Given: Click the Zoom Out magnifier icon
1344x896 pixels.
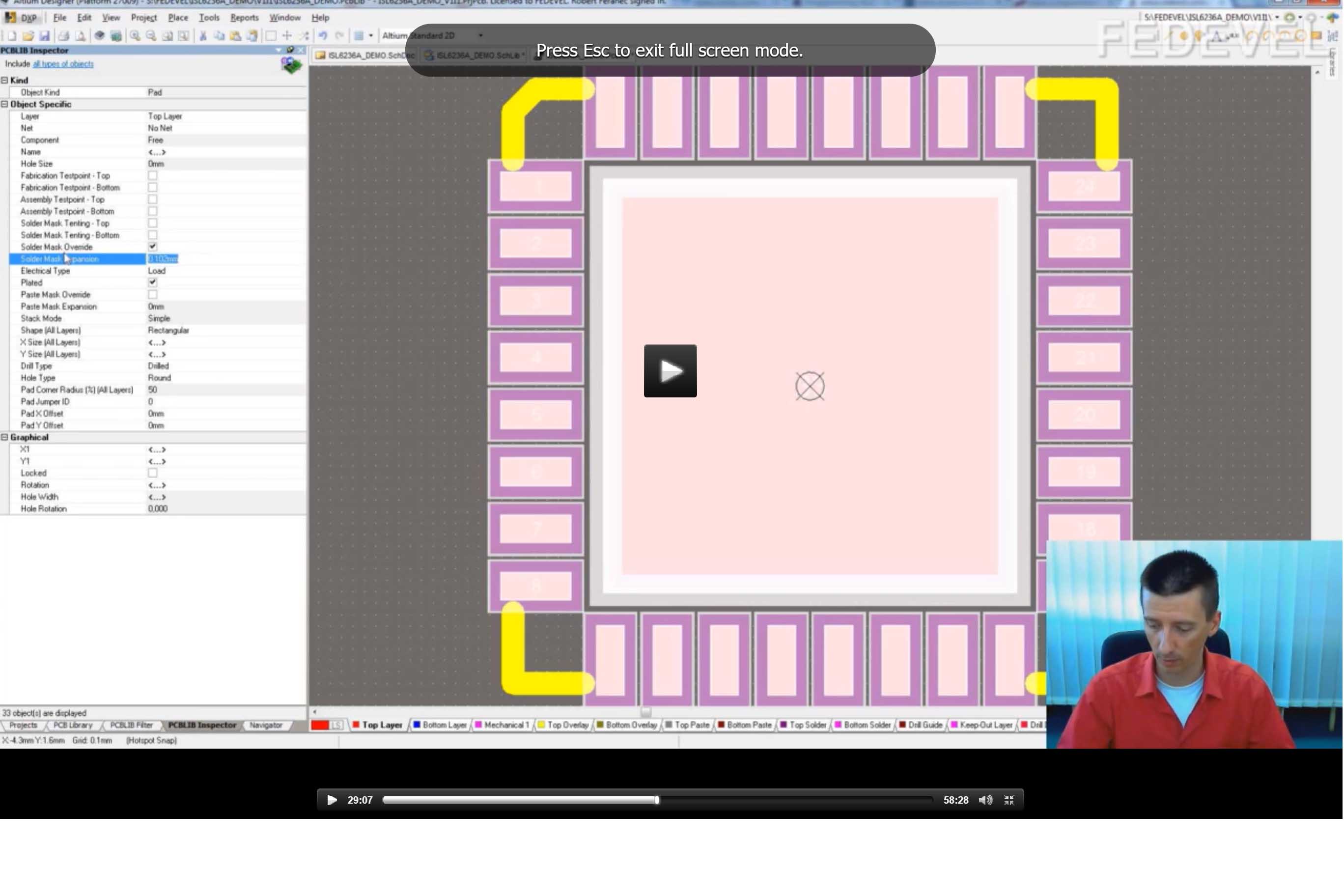Looking at the screenshot, I should pos(151,36).
